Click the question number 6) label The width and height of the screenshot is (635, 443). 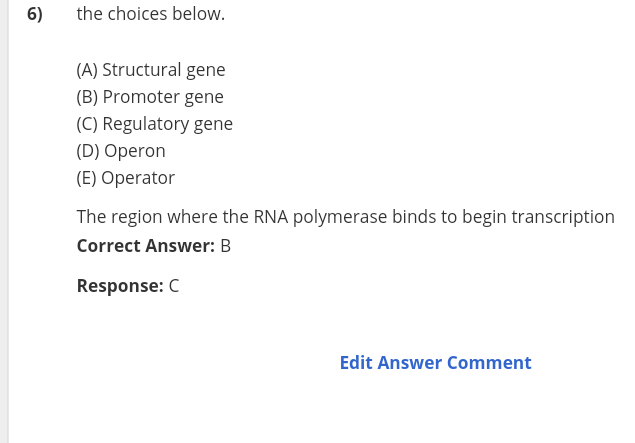tap(34, 14)
